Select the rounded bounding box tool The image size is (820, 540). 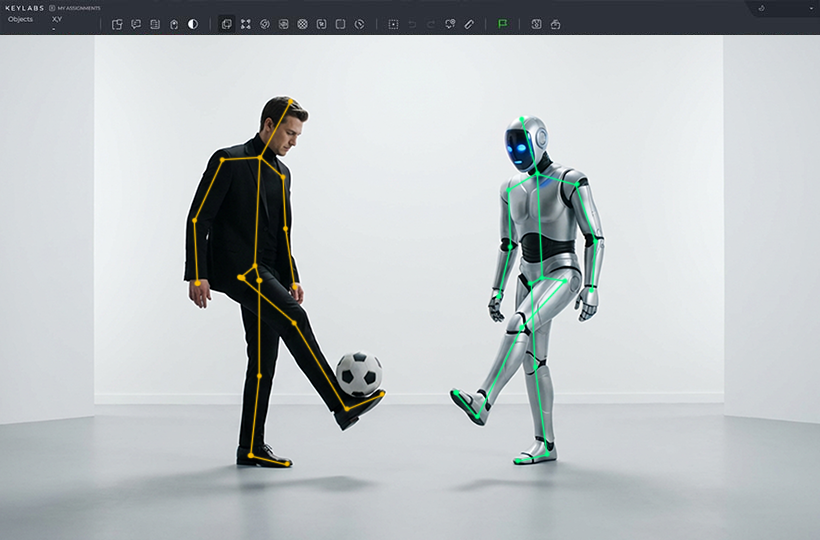pos(340,24)
